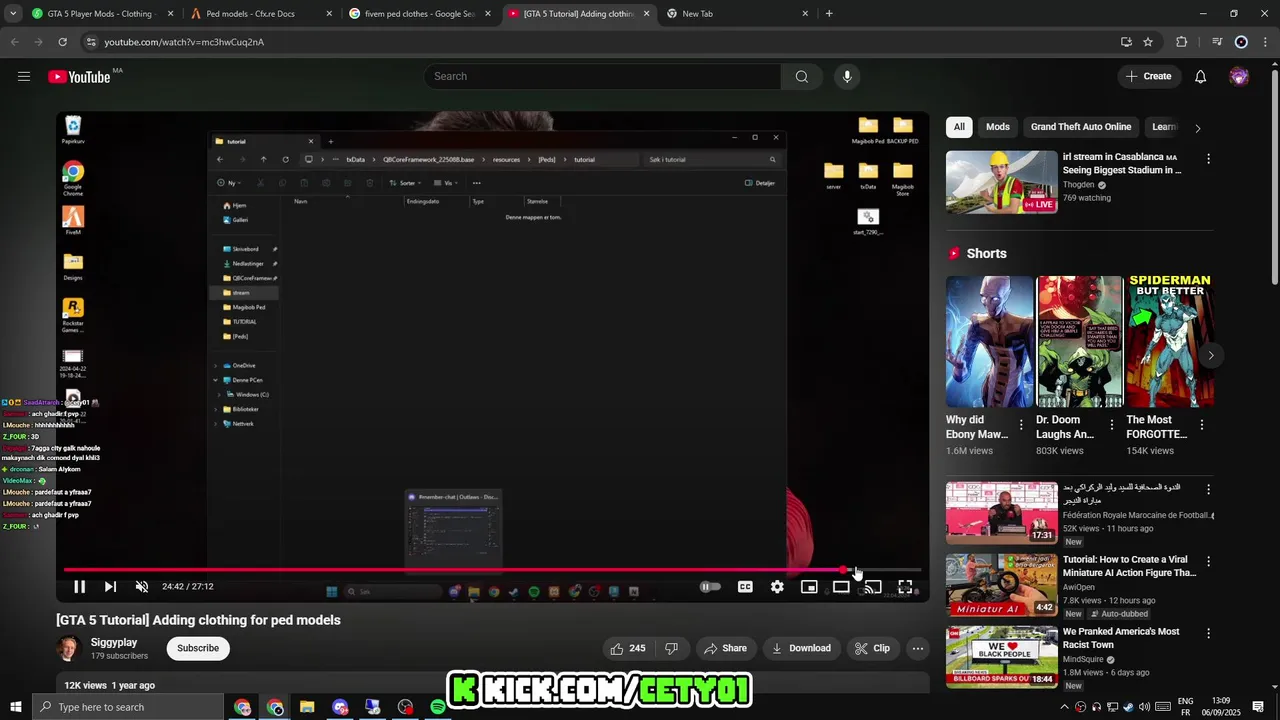The height and width of the screenshot is (720, 1280).
Task: Download the video
Action: pos(801,648)
